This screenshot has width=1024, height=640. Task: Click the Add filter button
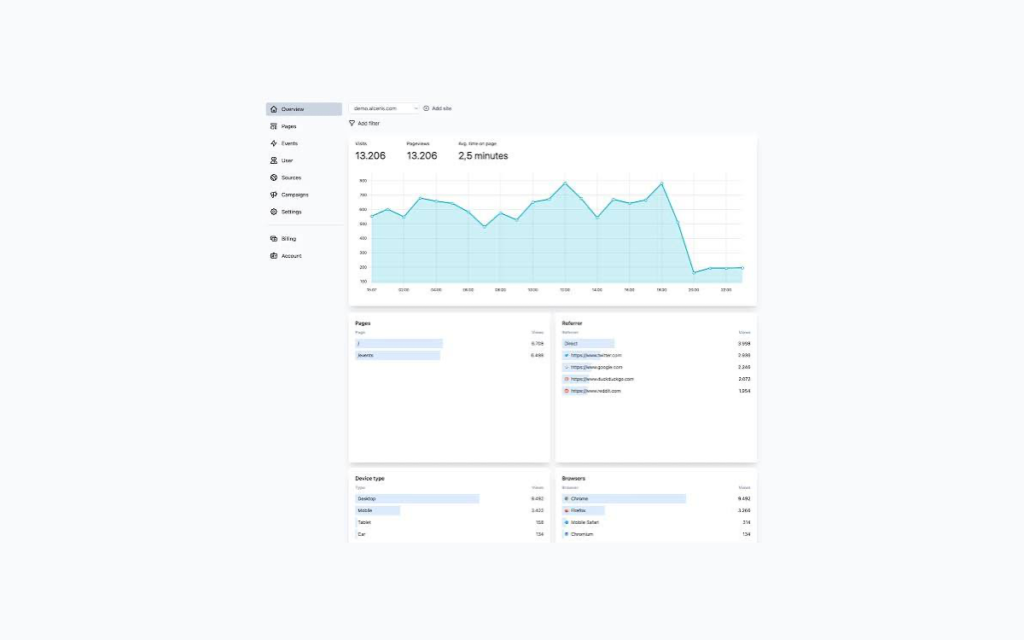coord(364,123)
